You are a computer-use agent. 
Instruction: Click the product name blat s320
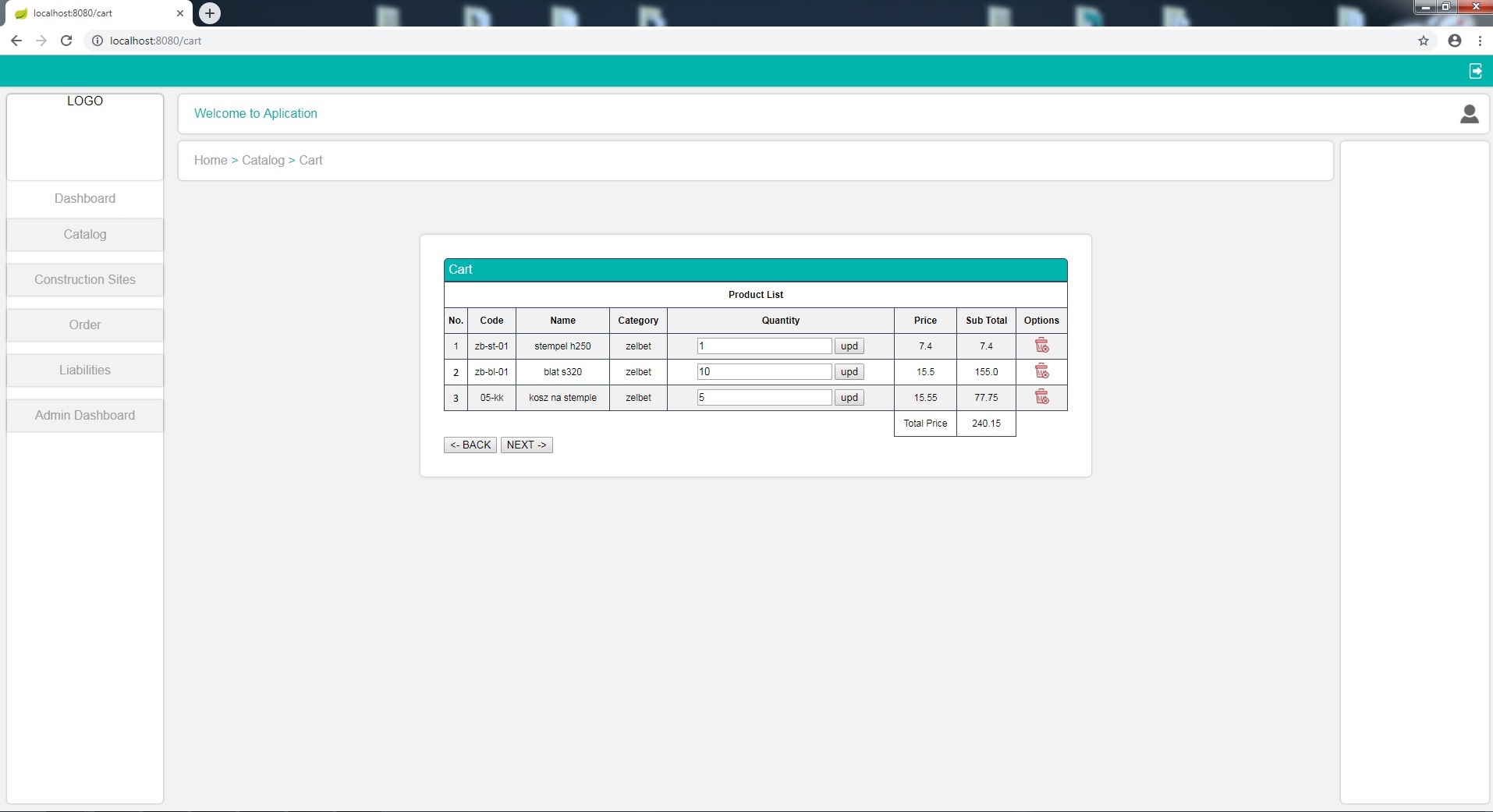pos(562,371)
